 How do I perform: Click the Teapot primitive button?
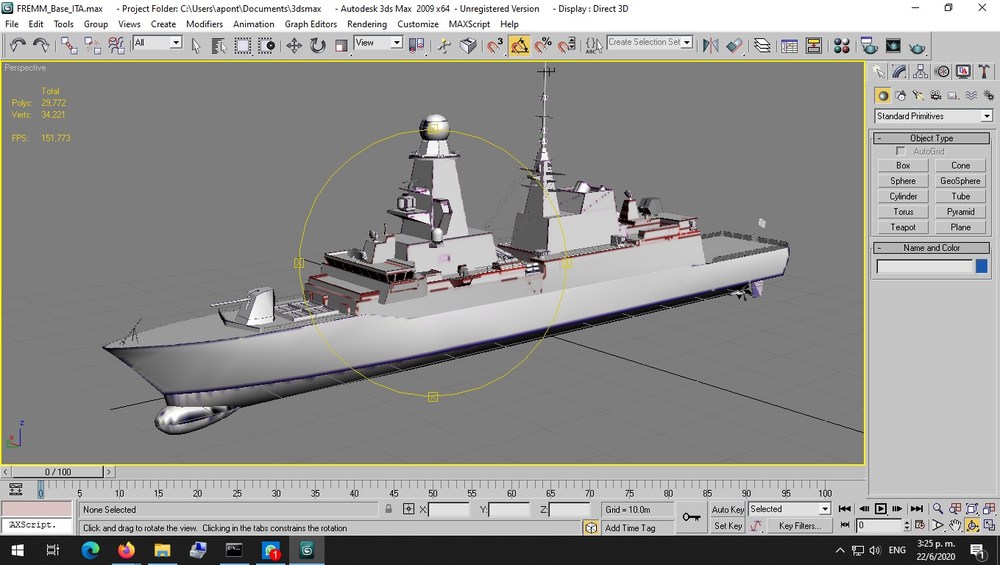coord(903,227)
